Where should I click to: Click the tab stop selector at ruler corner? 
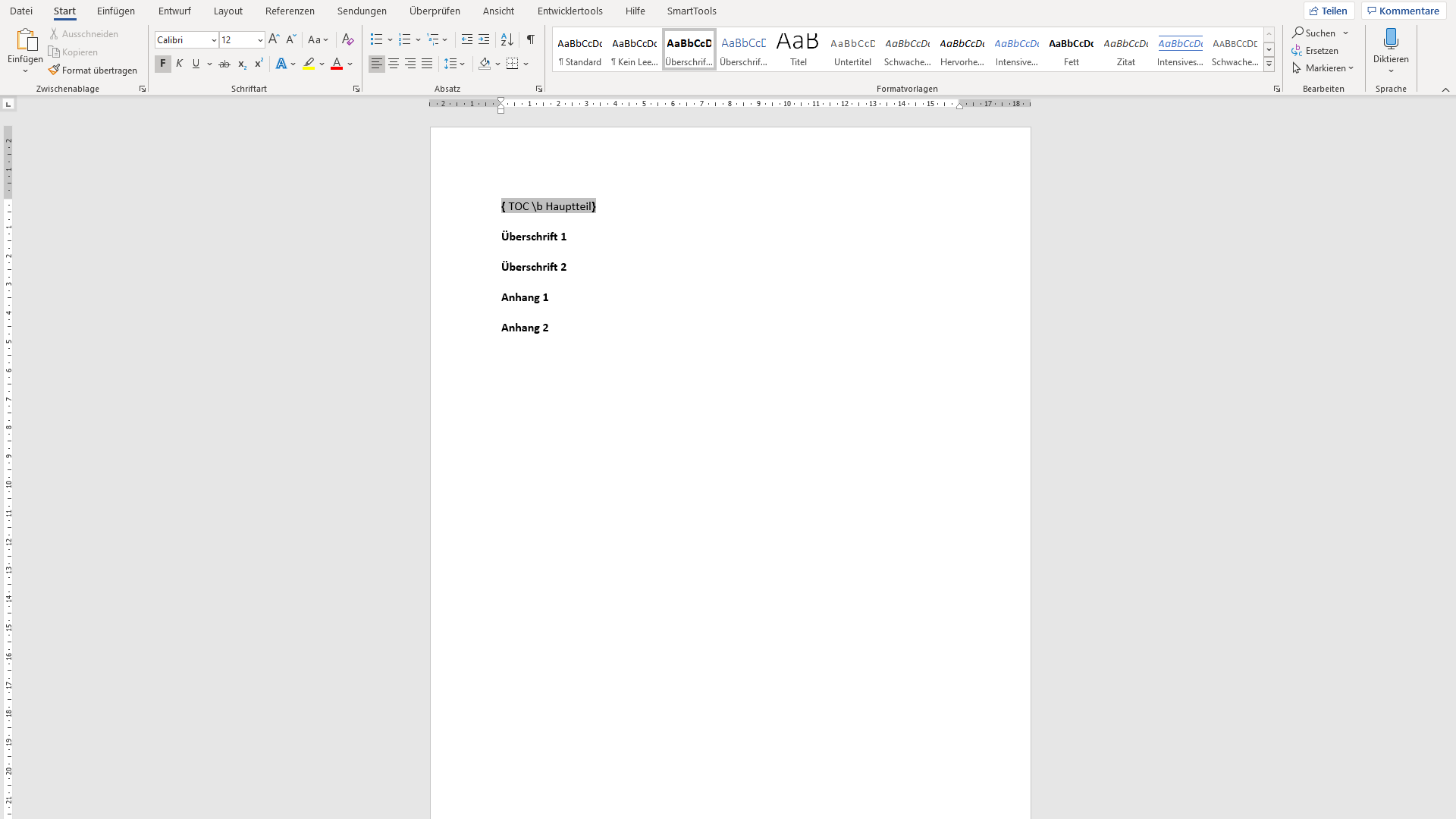pos(8,104)
